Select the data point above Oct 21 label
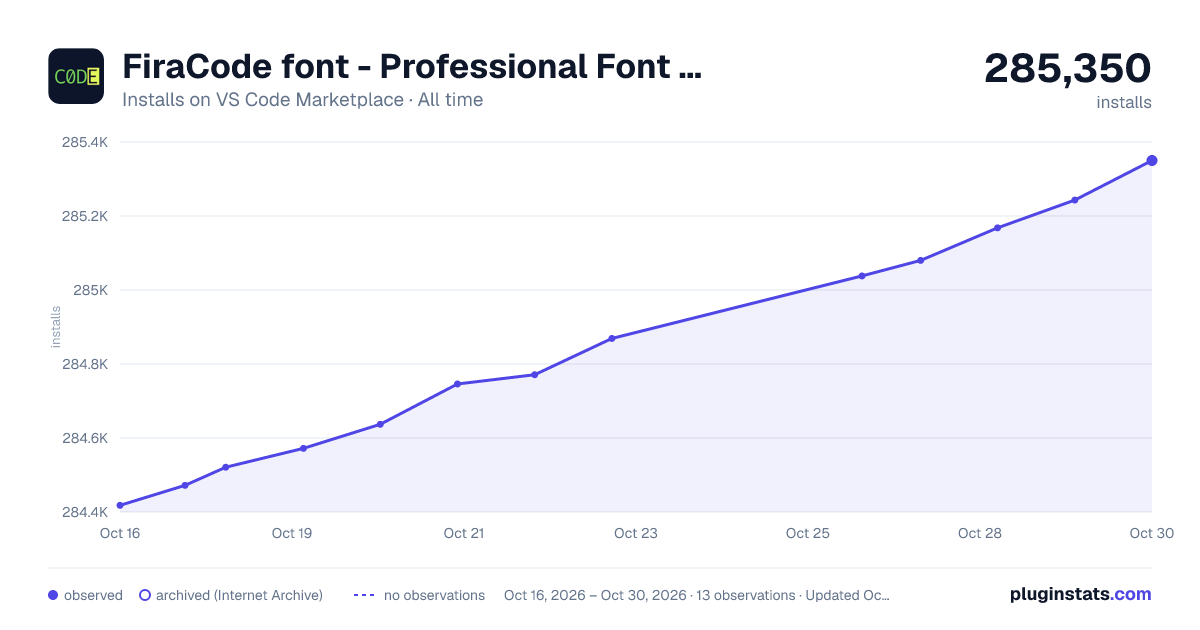 pos(457,384)
